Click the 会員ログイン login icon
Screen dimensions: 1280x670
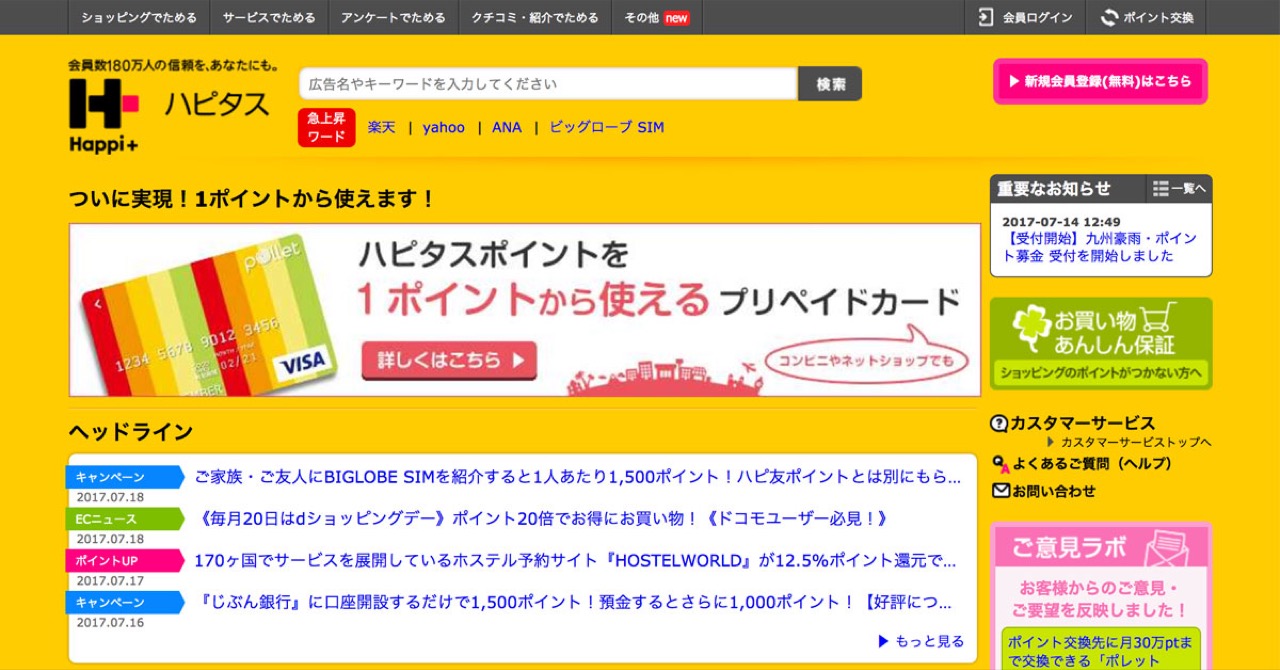986,17
